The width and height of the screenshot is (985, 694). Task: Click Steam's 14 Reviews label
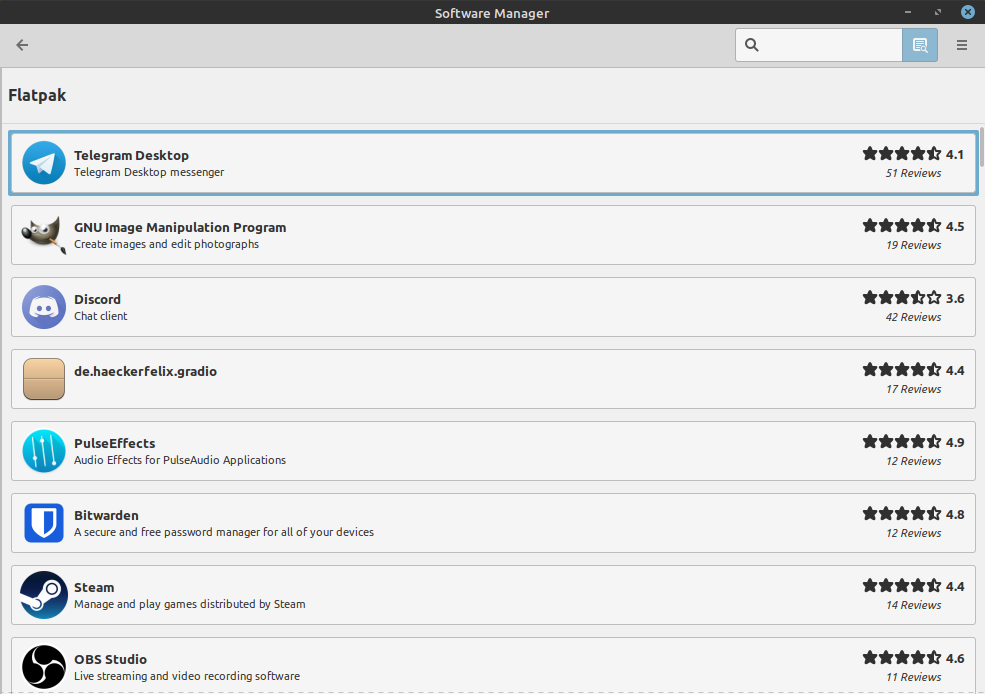click(913, 605)
